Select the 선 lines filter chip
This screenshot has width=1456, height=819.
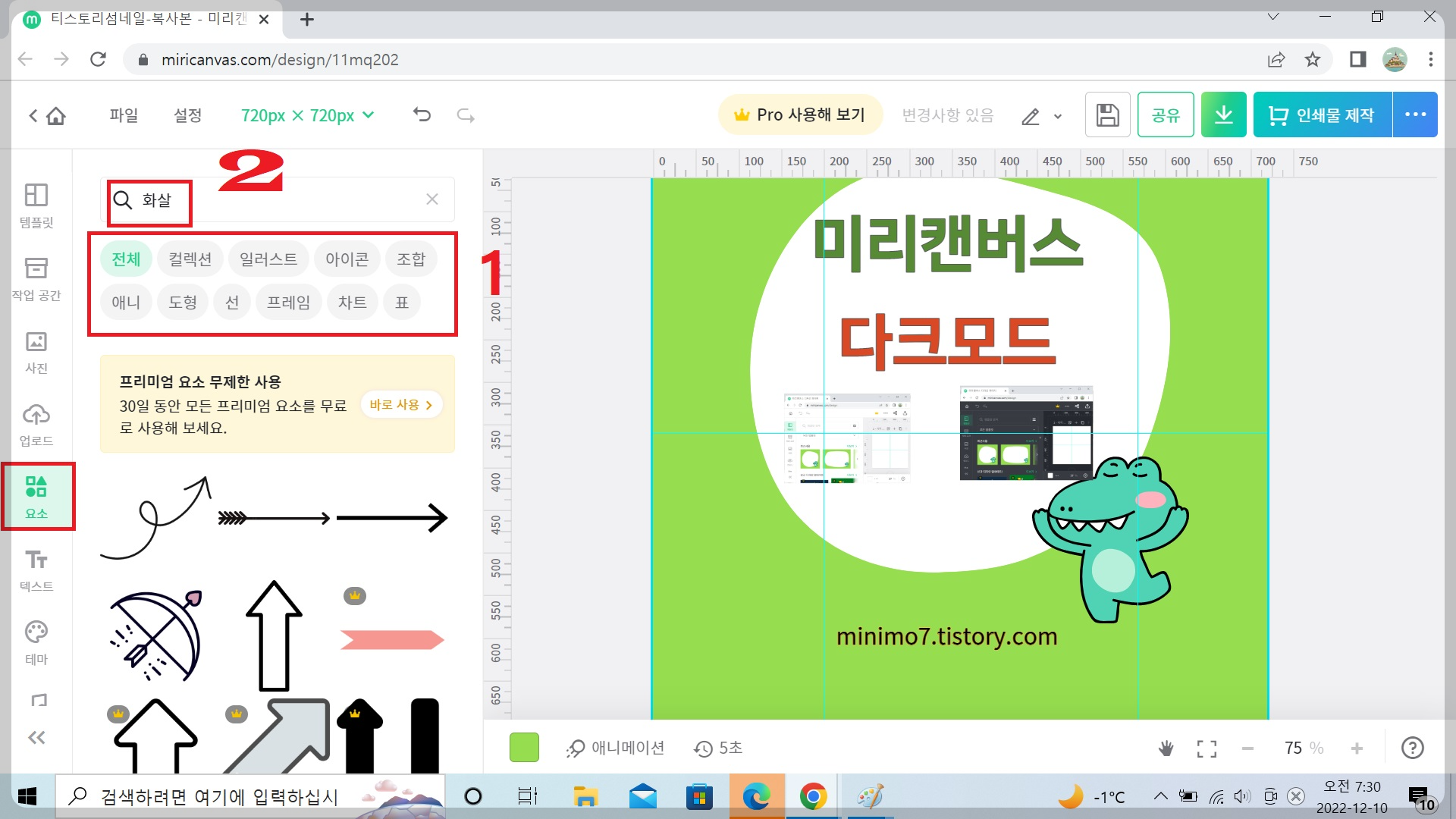(x=232, y=303)
